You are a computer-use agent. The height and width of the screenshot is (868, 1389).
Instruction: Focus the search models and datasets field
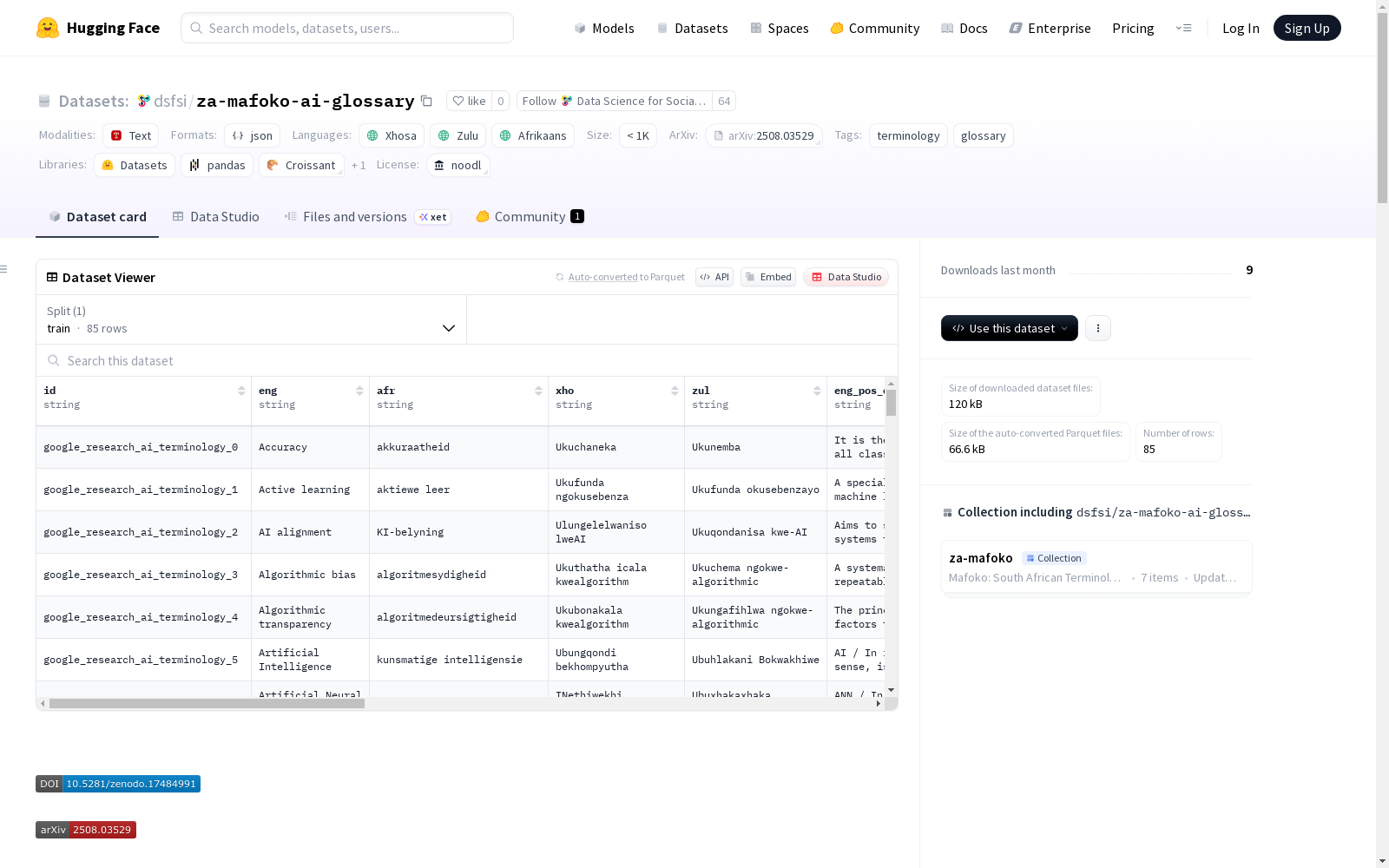[347, 28]
